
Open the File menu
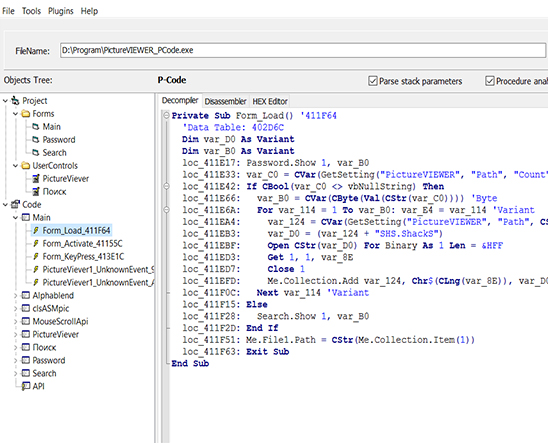8,11
